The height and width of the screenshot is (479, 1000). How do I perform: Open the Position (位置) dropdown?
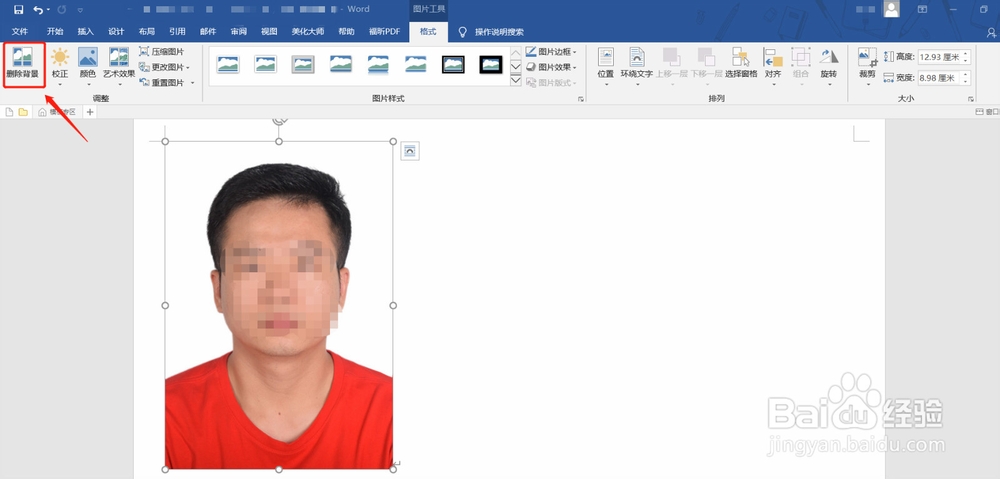[606, 66]
